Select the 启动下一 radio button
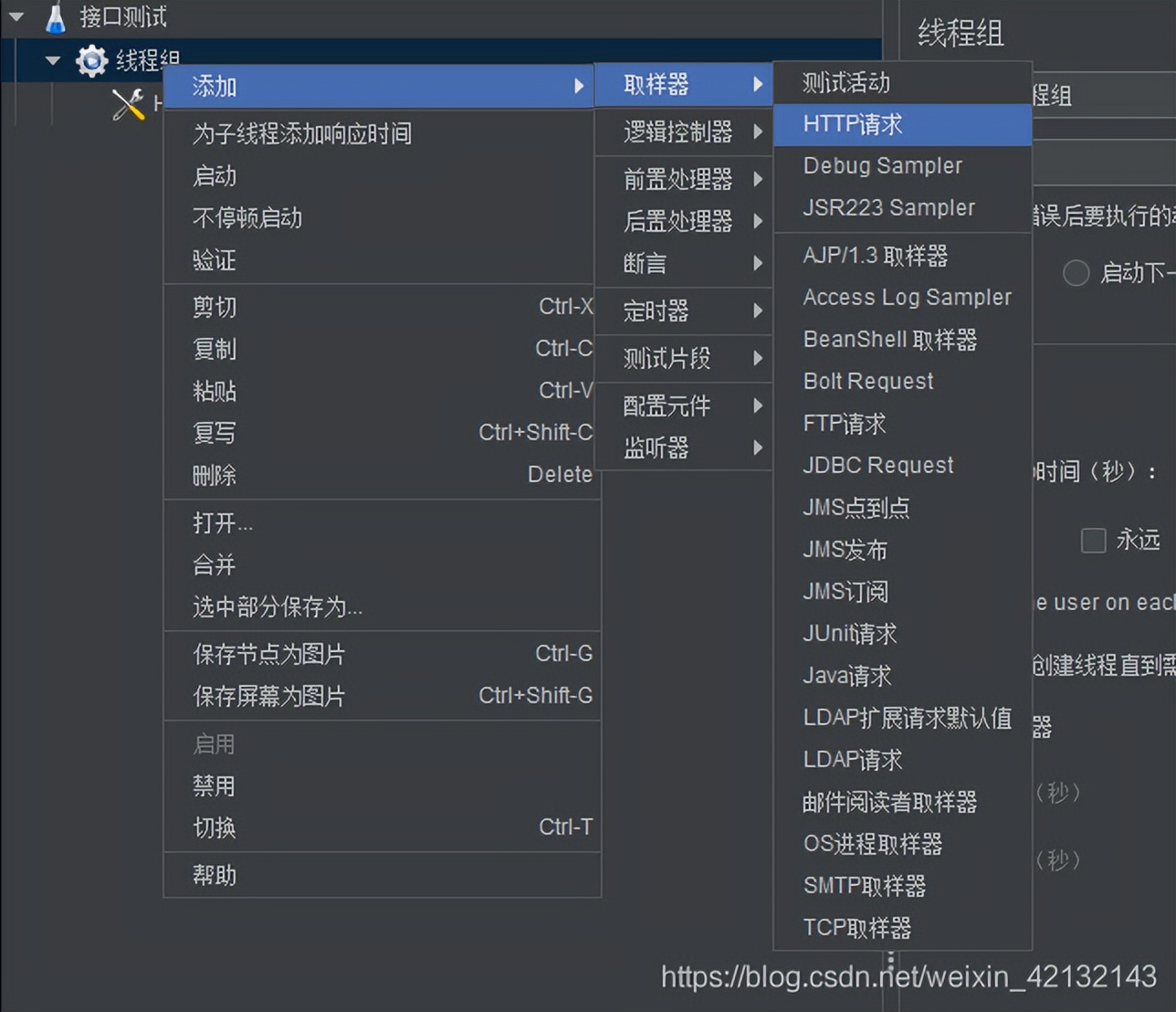Screen dimensions: 1176x1012 [x=1076, y=272]
